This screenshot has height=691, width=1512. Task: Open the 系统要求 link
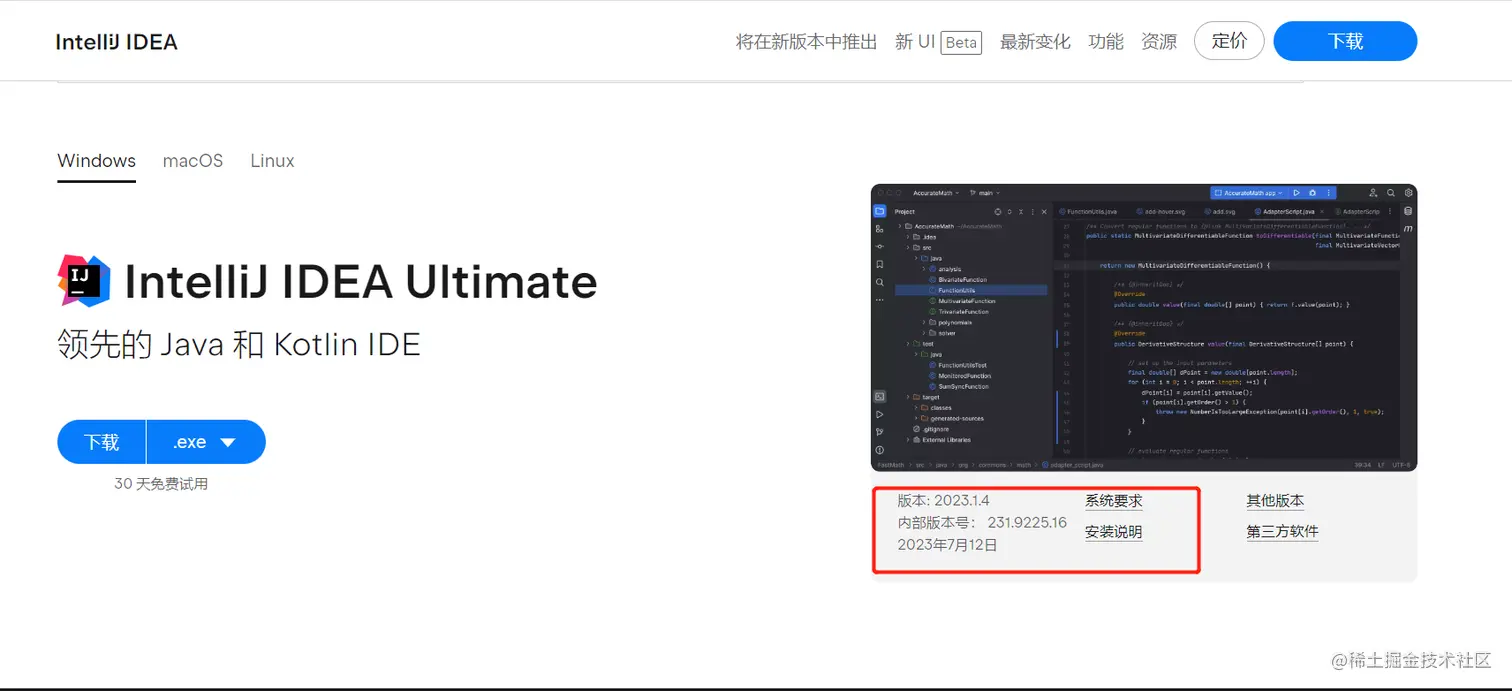coord(1113,501)
